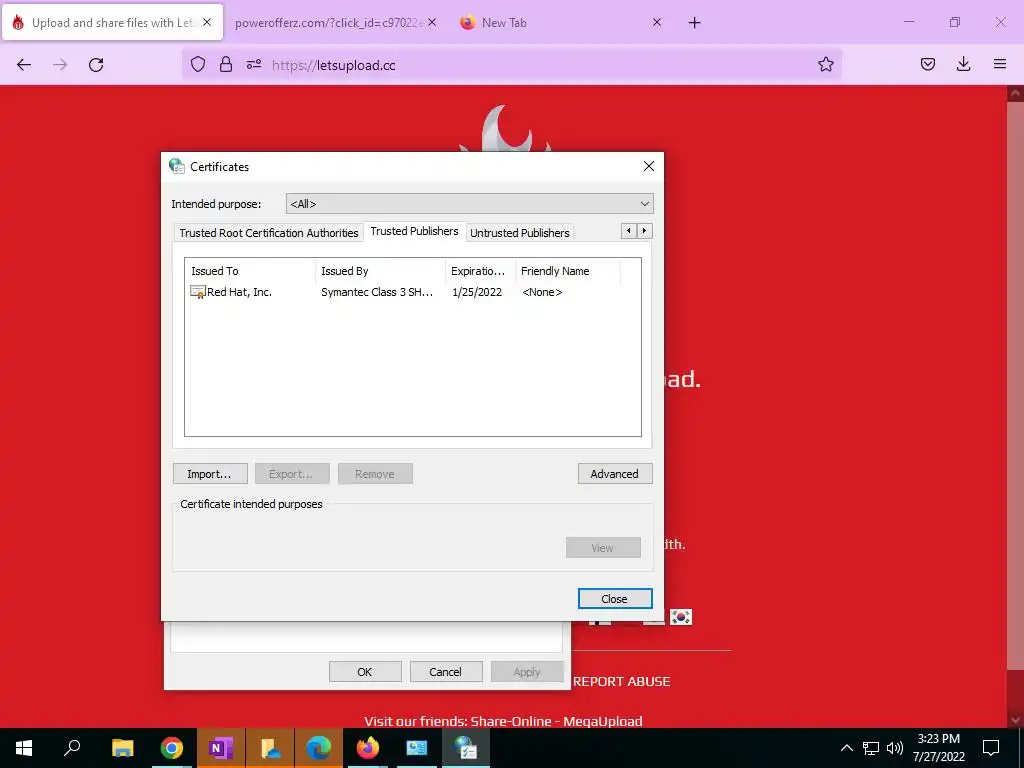Image resolution: width=1024 pixels, height=768 pixels.
Task: Open the Windows Start menu
Action: [24, 748]
